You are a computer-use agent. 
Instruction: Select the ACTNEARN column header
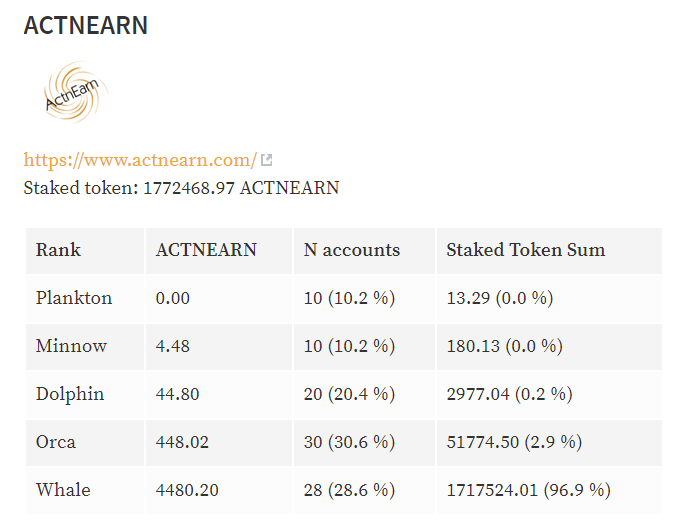206,250
